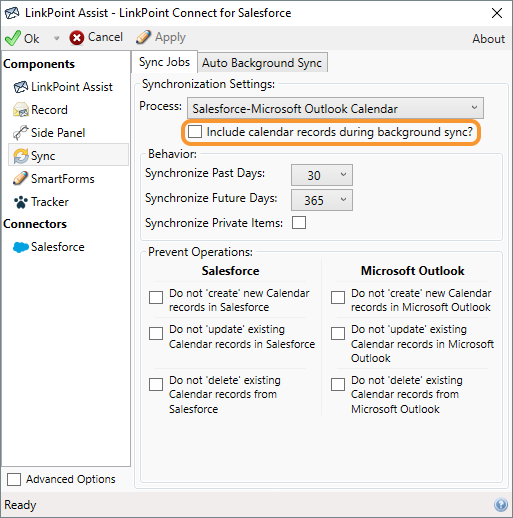The width and height of the screenshot is (513, 518).
Task: Click the Salesforce column heading under Prevent Operations
Action: [230, 271]
